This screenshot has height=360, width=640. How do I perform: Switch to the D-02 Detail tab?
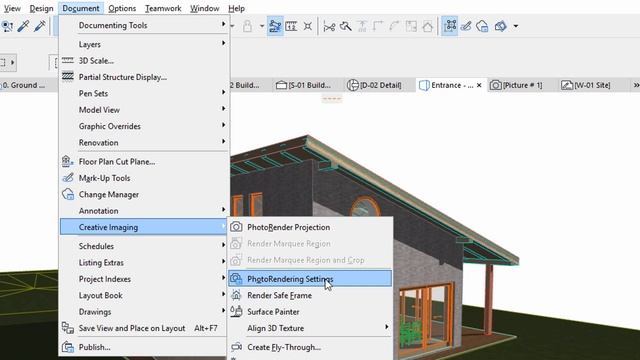tap(374, 85)
